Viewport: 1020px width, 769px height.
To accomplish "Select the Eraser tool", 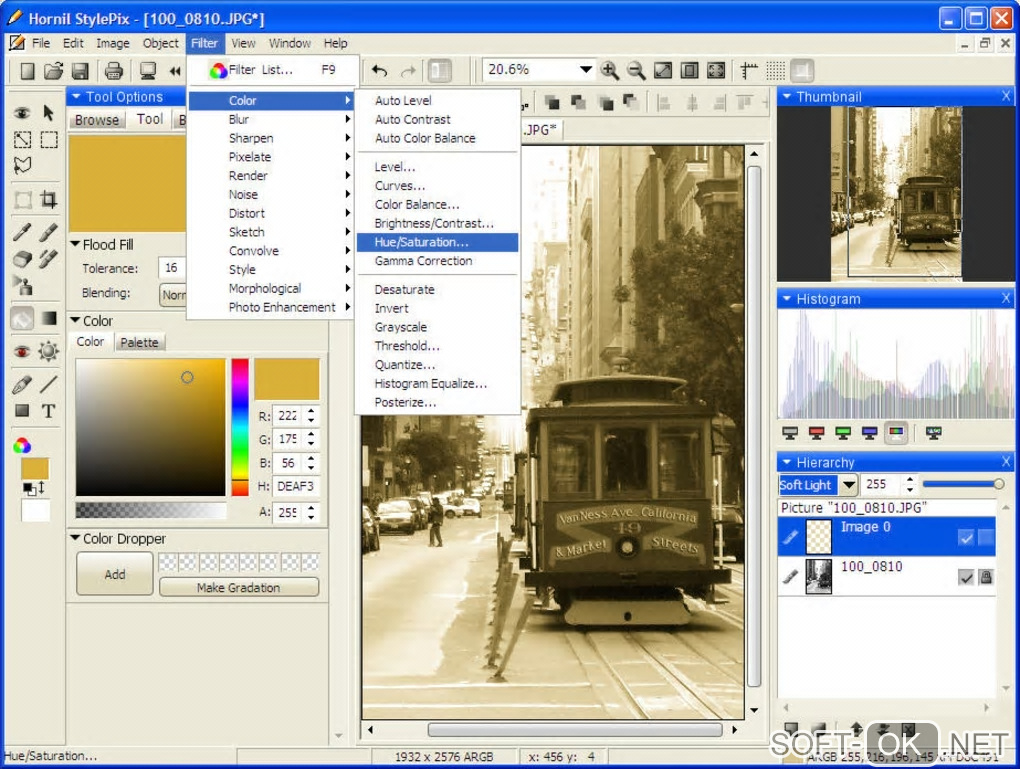I will pyautogui.click(x=22, y=259).
